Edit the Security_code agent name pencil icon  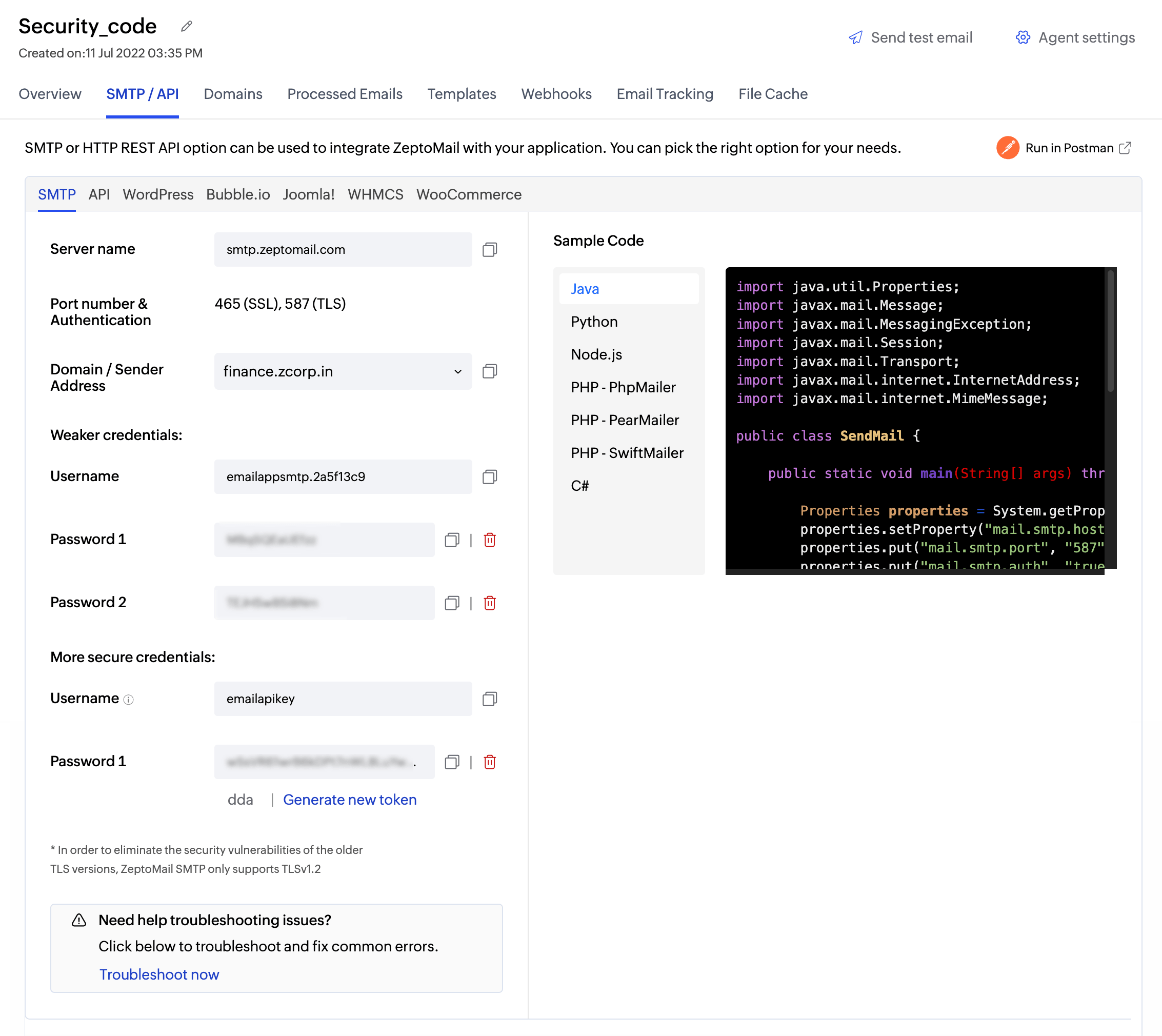tap(187, 26)
